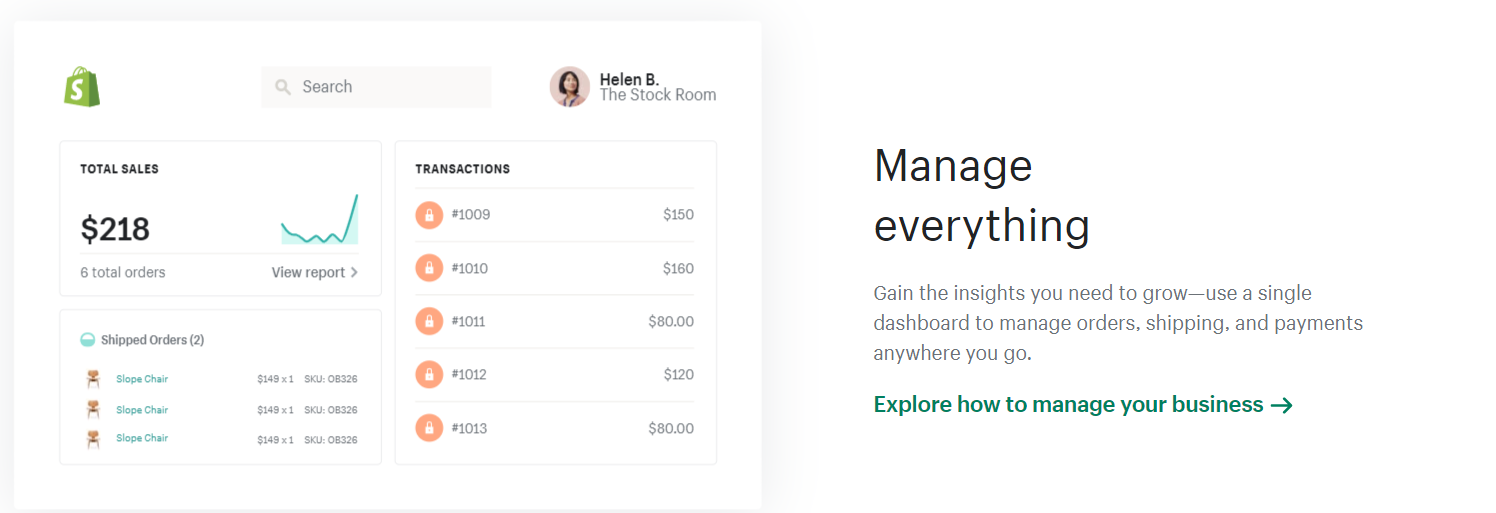Click the lock icon for order #1012

tap(429, 375)
